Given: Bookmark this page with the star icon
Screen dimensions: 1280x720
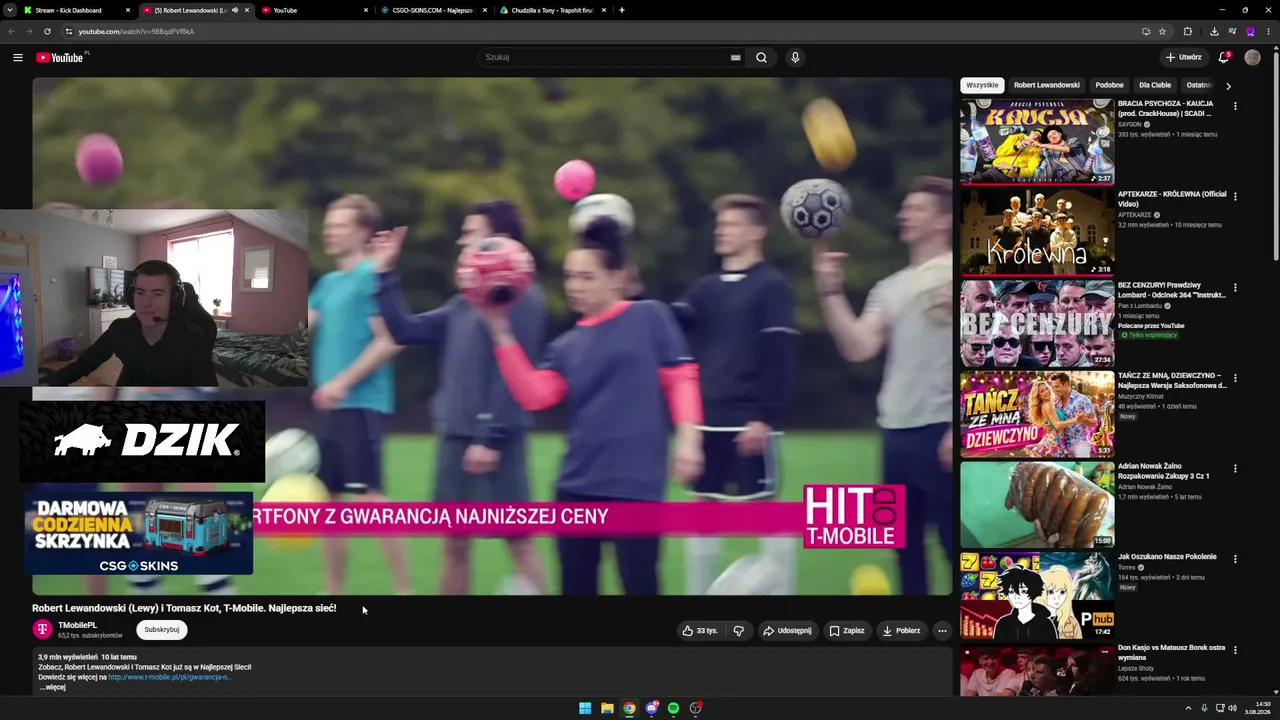Looking at the screenshot, I should 1162,31.
